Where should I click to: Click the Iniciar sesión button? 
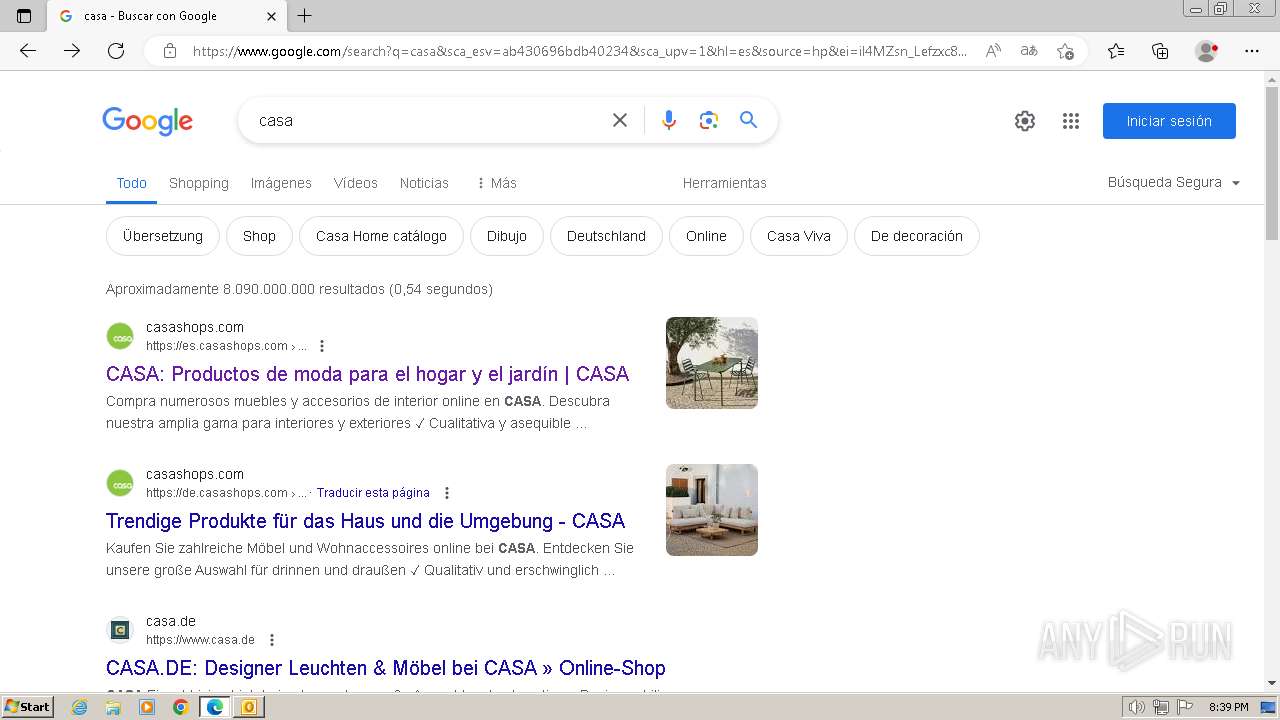(x=1169, y=121)
